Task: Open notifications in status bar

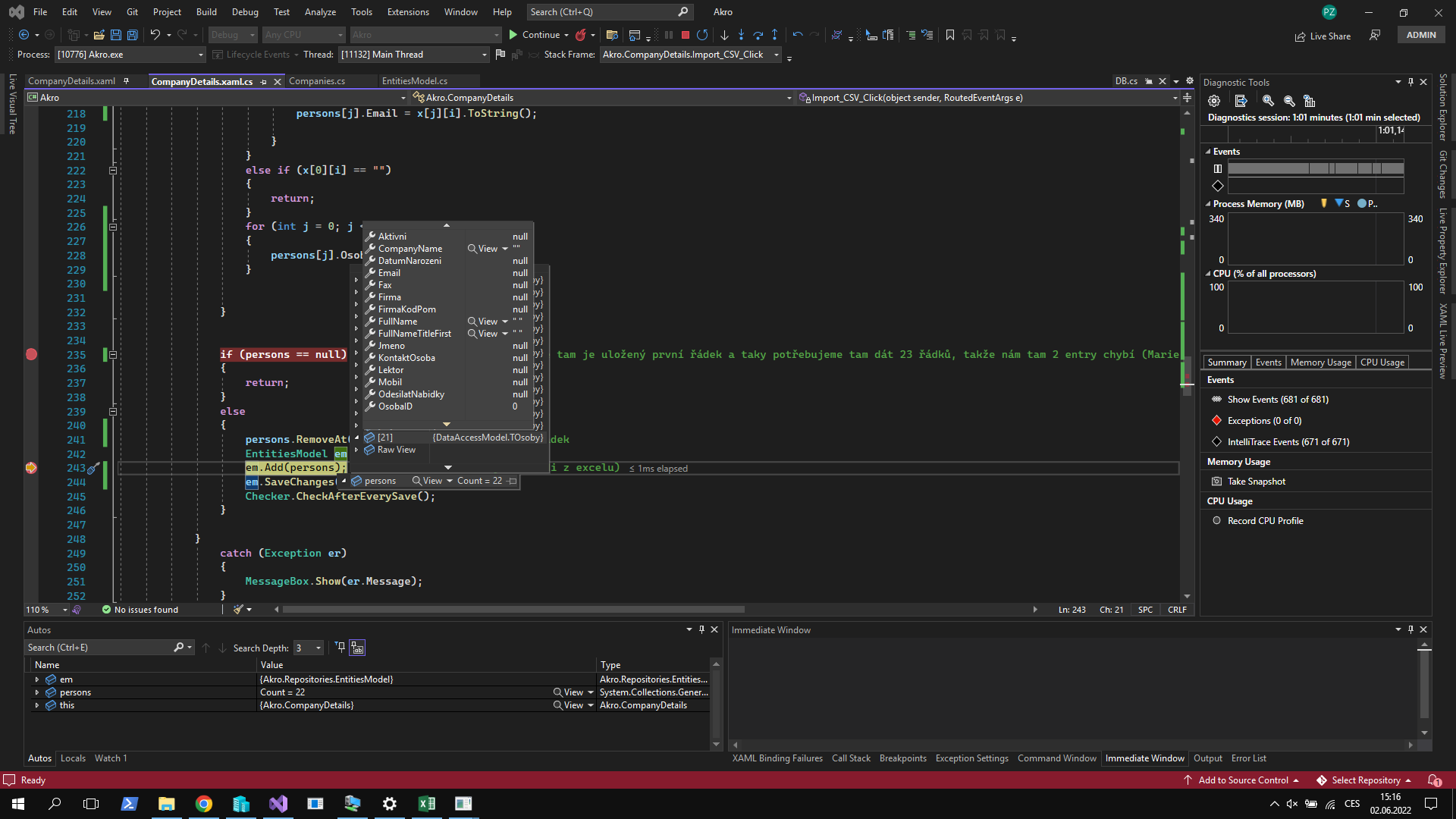Action: (1435, 780)
